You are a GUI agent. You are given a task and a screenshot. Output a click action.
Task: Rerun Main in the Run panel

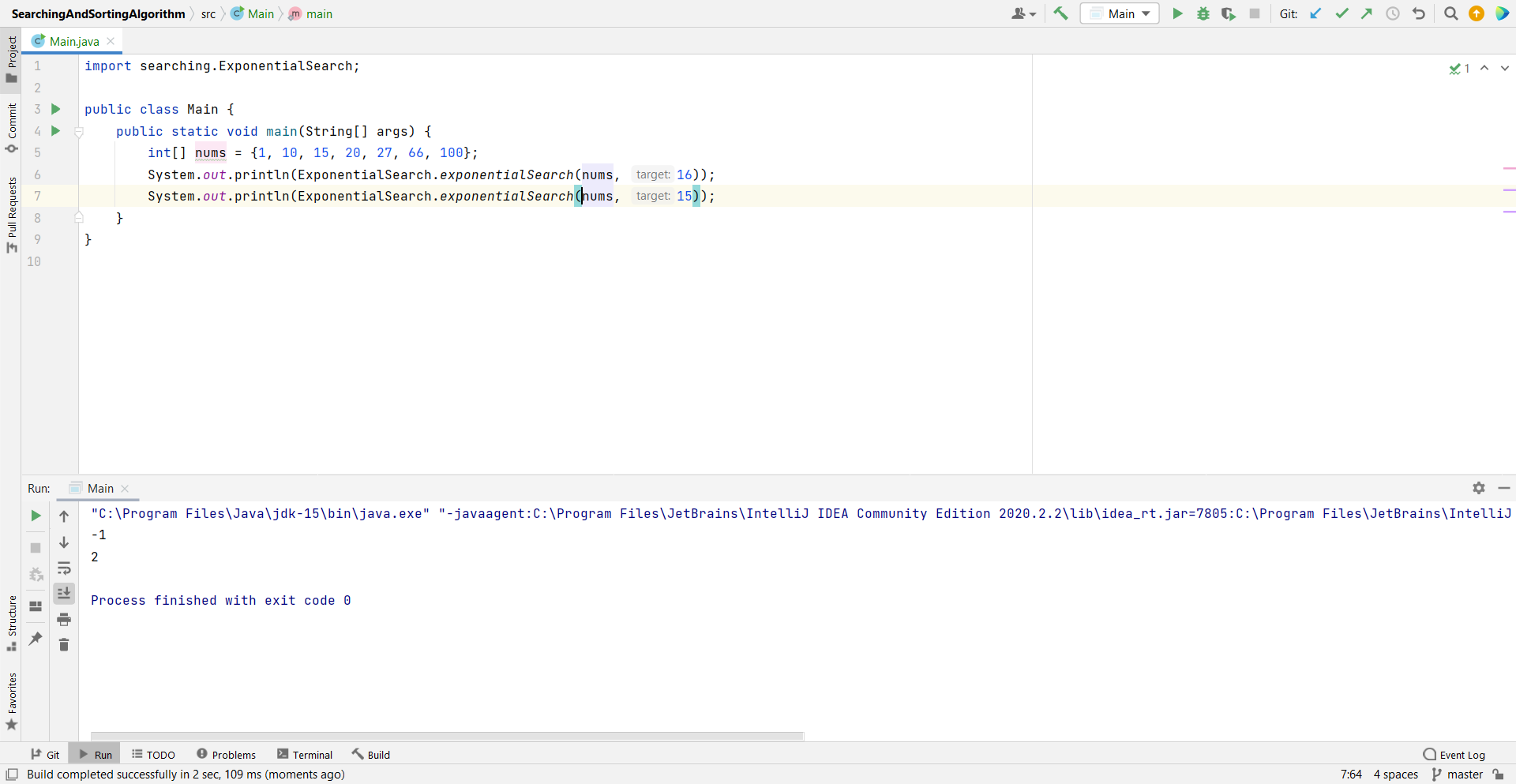[36, 516]
